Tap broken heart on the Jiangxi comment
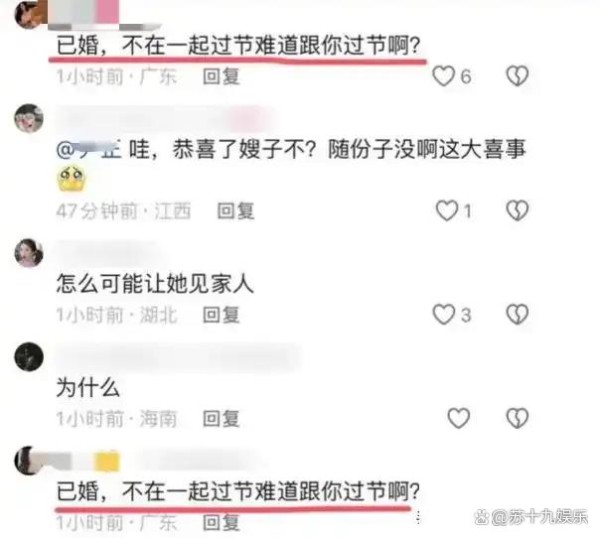This screenshot has width=600, height=538. (x=517, y=210)
